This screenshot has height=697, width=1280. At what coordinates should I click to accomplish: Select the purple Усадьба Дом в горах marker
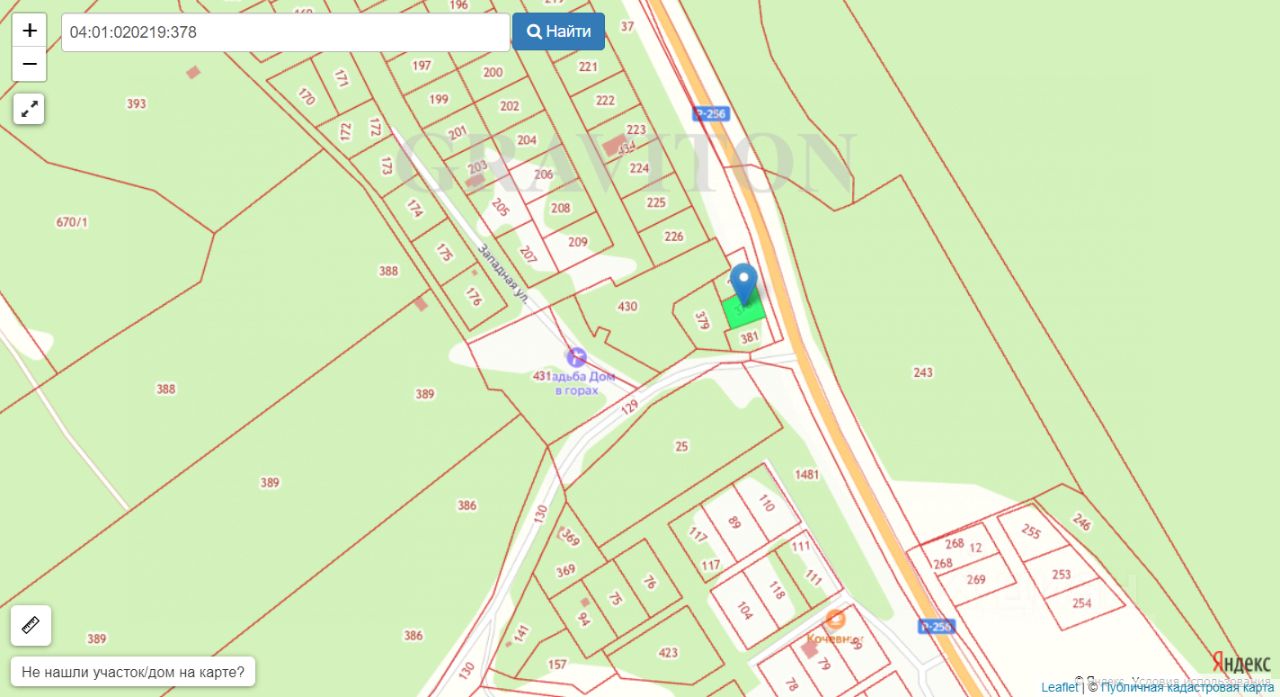(576, 356)
